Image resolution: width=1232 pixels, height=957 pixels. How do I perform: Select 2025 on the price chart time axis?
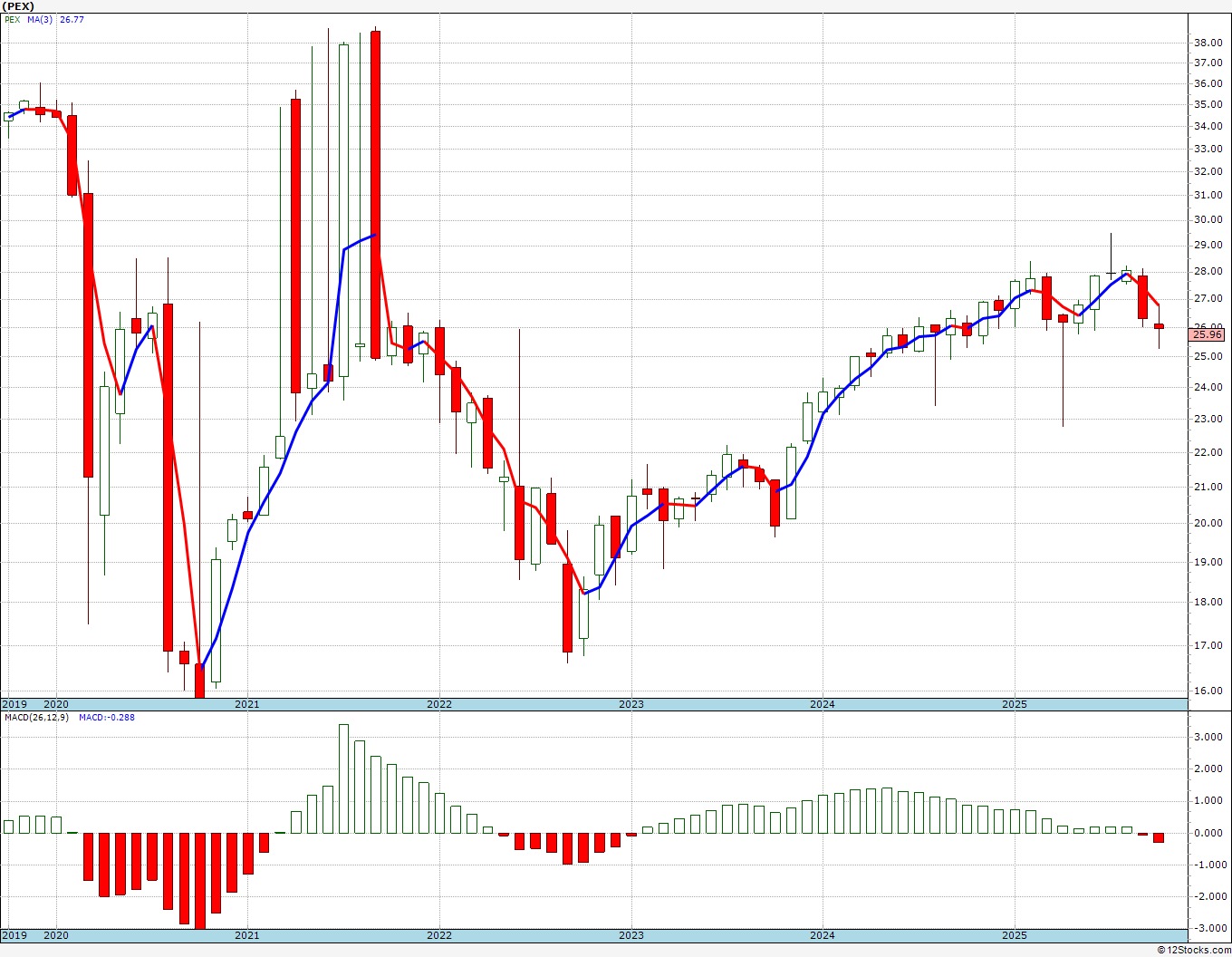click(x=1015, y=704)
